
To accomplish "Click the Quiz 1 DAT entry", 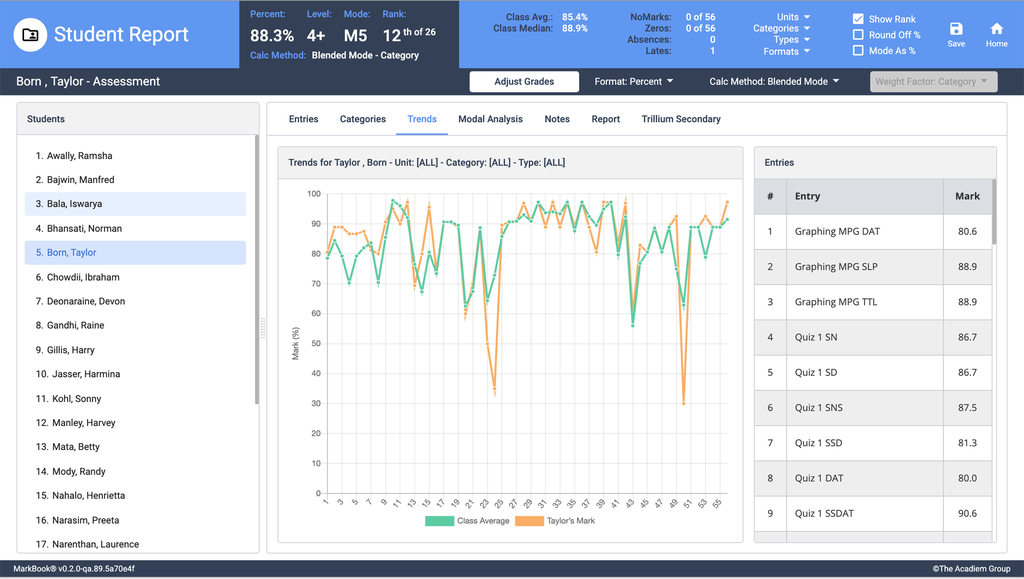I will click(x=872, y=478).
